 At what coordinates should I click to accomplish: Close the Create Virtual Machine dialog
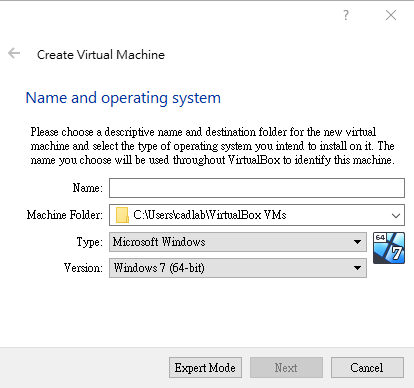coord(391,15)
